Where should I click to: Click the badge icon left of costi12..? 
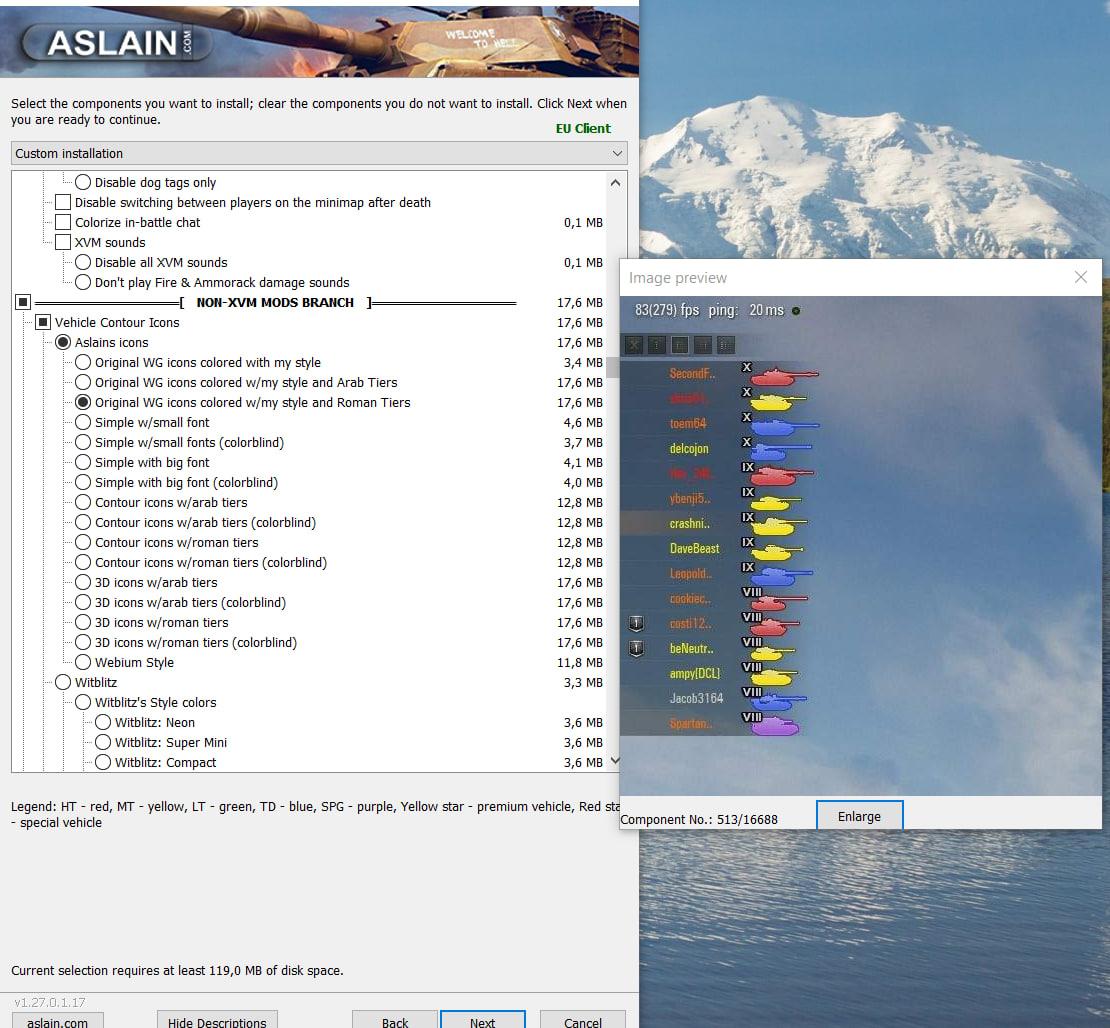pyautogui.click(x=636, y=624)
